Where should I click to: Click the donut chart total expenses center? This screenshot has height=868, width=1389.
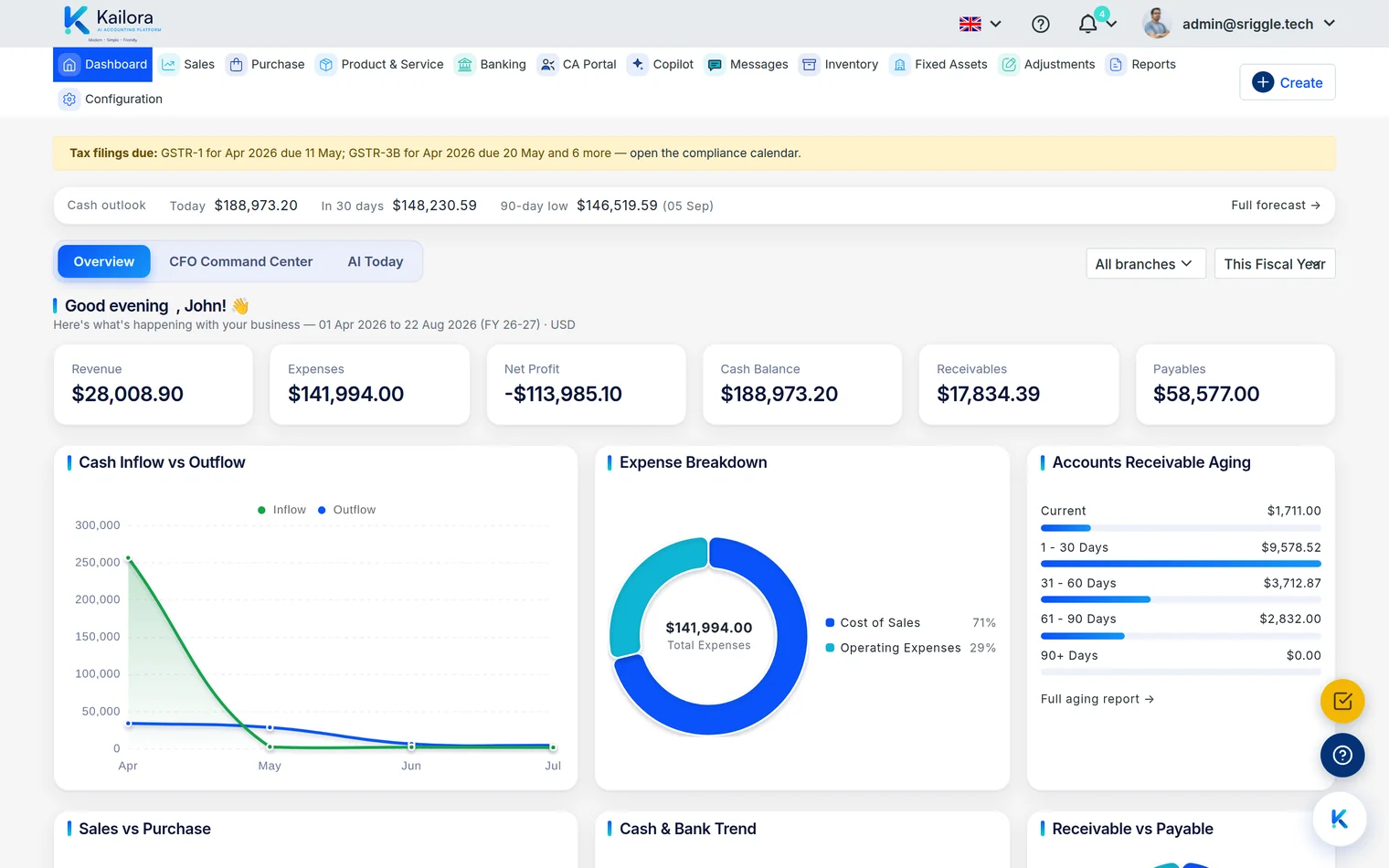pos(709,635)
